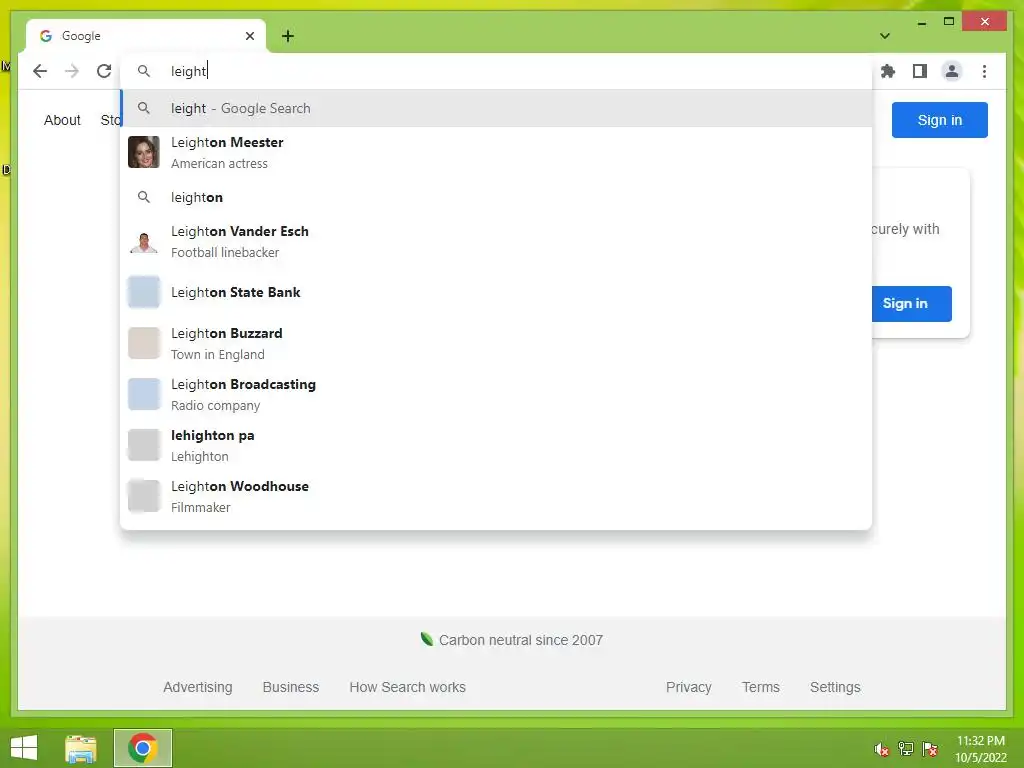Select Leighton Meester suggestion

[496, 152]
